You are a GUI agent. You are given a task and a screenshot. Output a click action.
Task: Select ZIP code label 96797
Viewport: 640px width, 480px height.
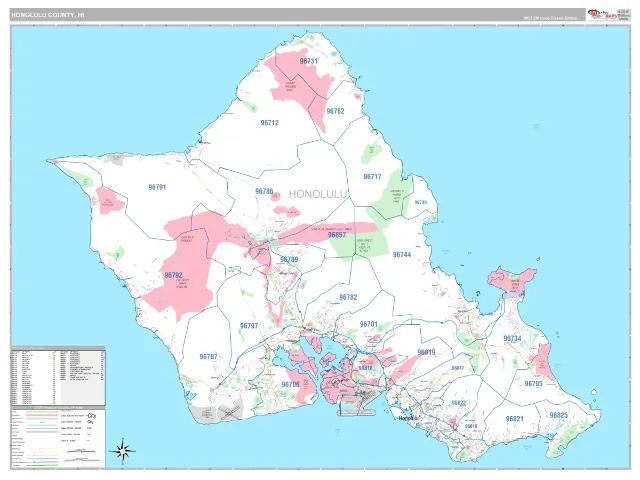(x=249, y=326)
